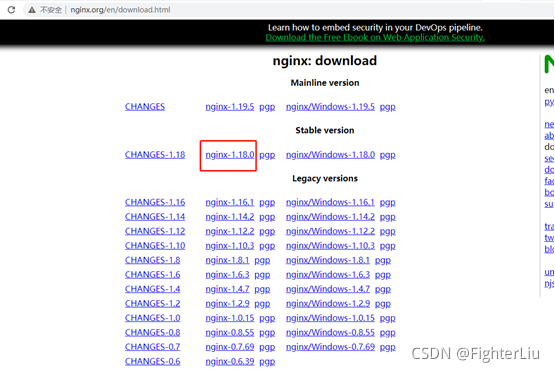Open CHANGES-1.0 link
555x372 pixels.
tap(152, 318)
